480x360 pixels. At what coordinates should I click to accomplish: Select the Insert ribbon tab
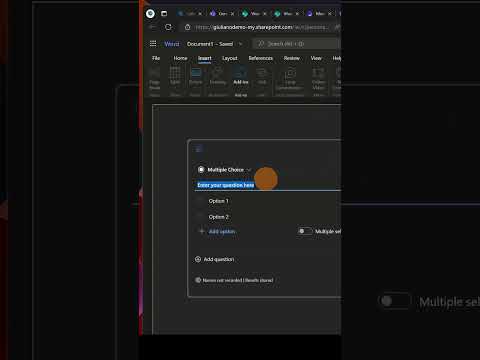tap(205, 58)
